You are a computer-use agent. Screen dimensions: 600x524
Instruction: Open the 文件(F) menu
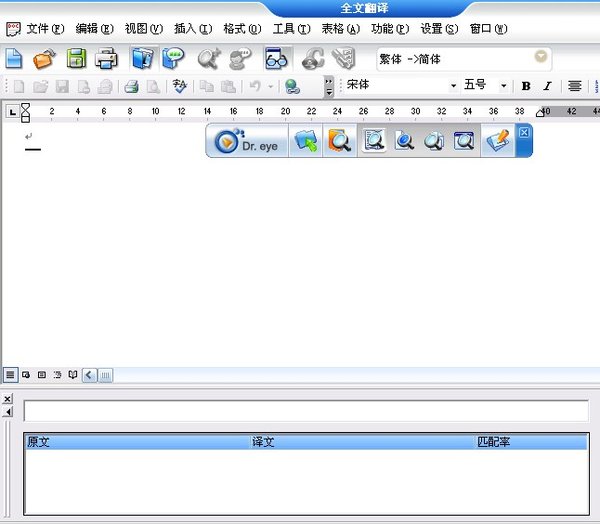pyautogui.click(x=44, y=29)
